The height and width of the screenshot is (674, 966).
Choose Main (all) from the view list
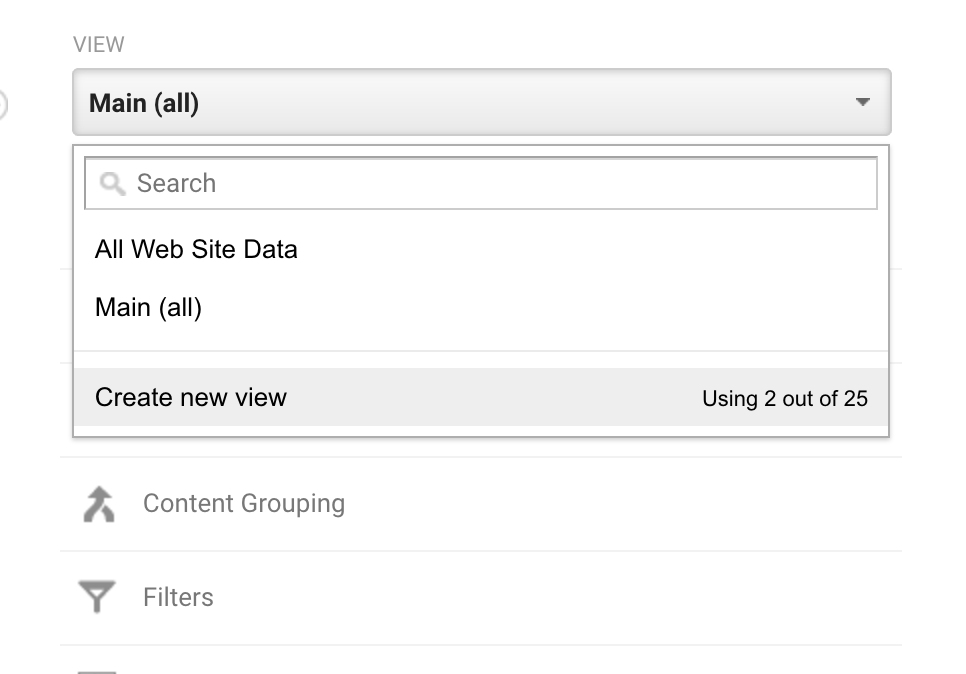click(148, 307)
